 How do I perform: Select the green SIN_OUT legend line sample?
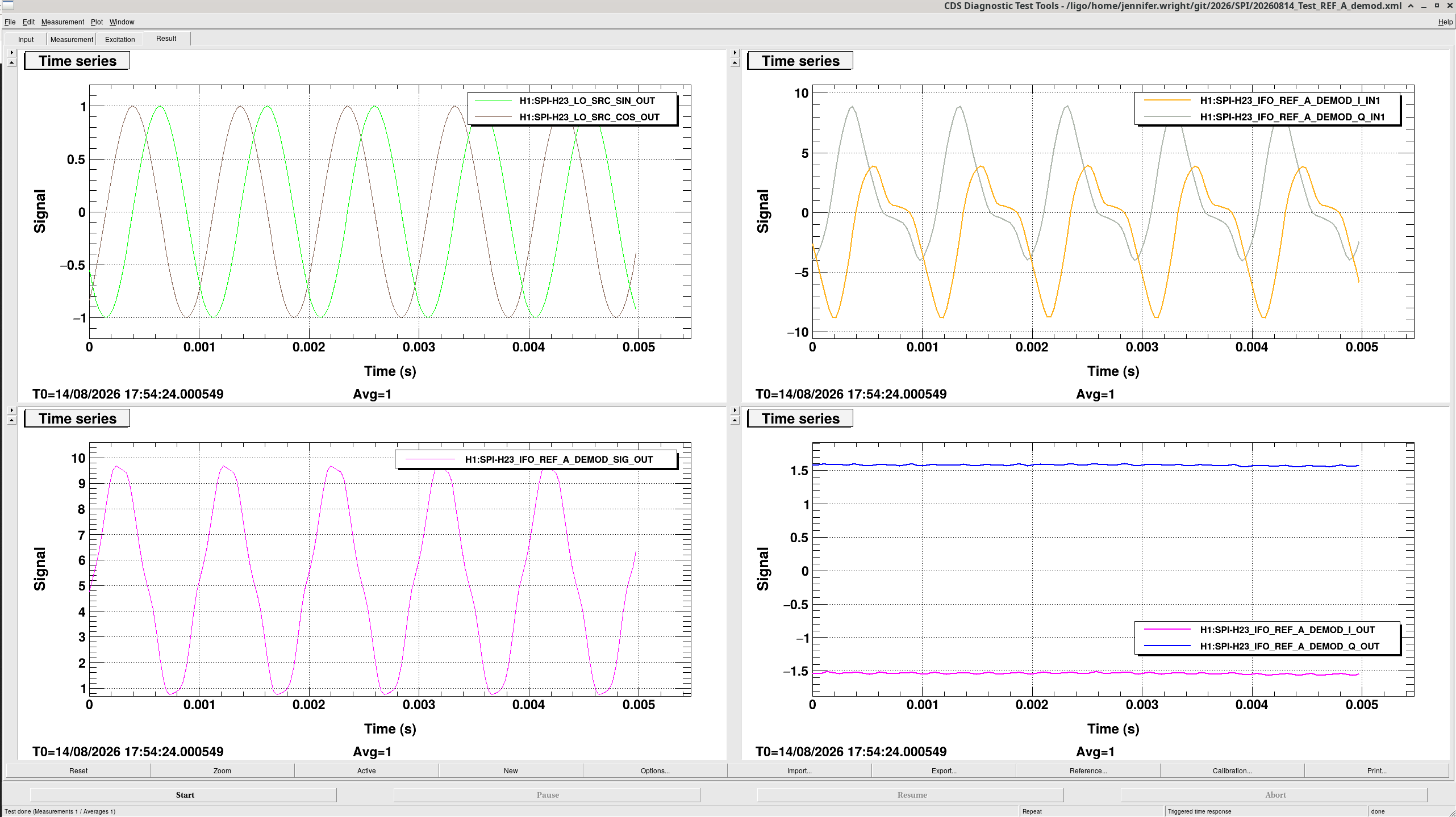click(x=493, y=100)
